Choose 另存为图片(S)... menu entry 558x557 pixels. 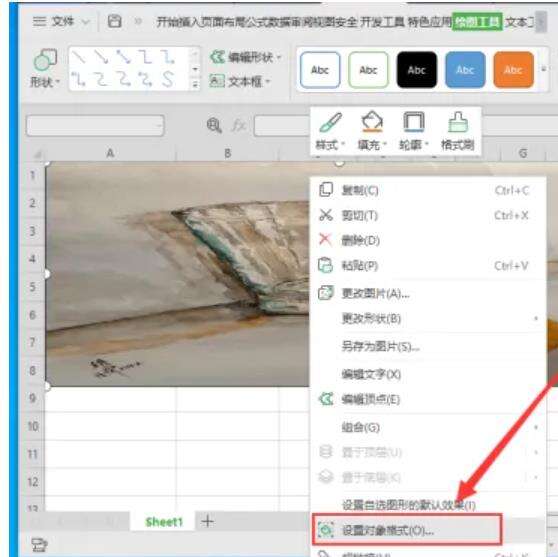[x=428, y=346]
